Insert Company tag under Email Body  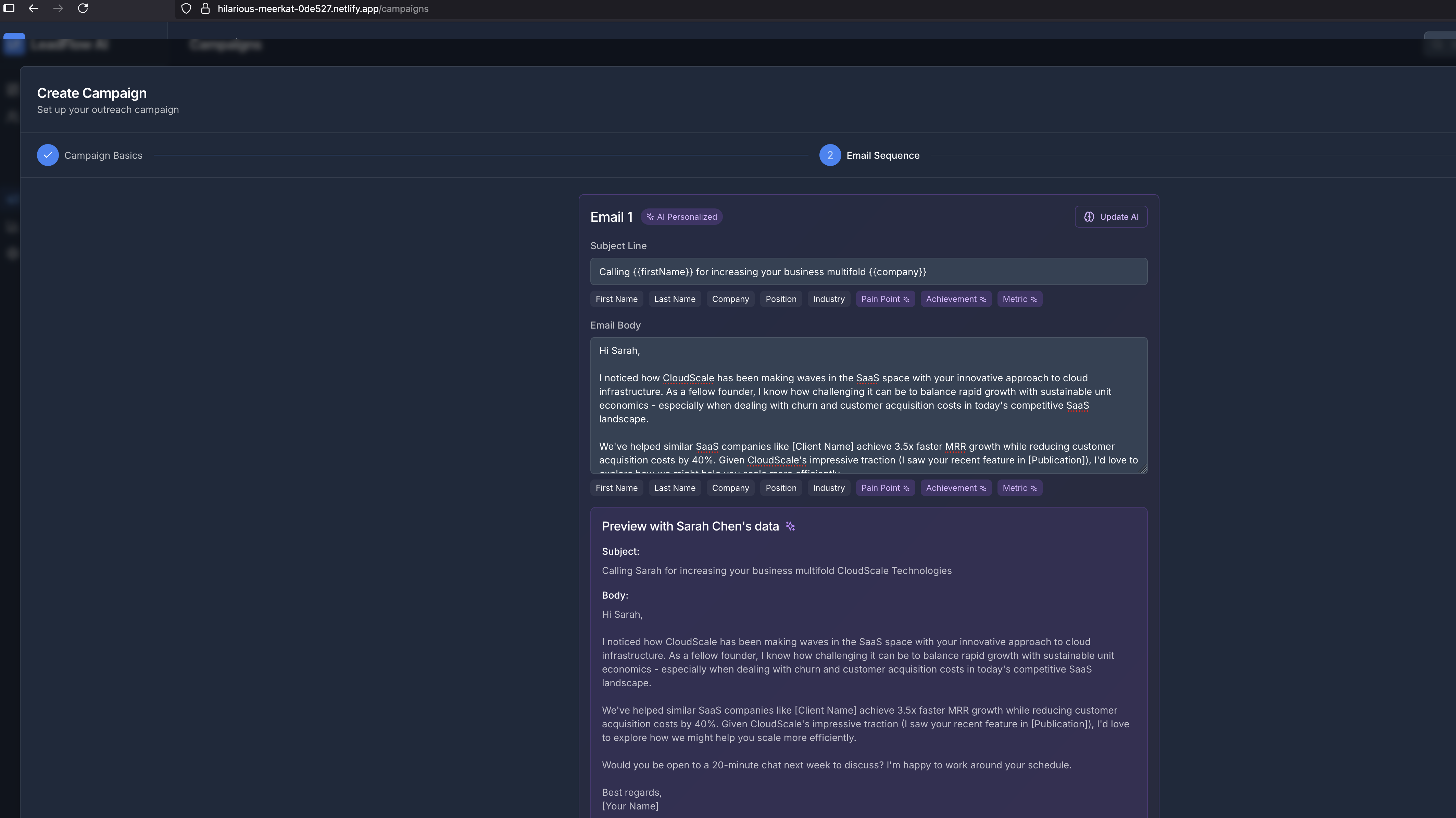[x=730, y=488]
